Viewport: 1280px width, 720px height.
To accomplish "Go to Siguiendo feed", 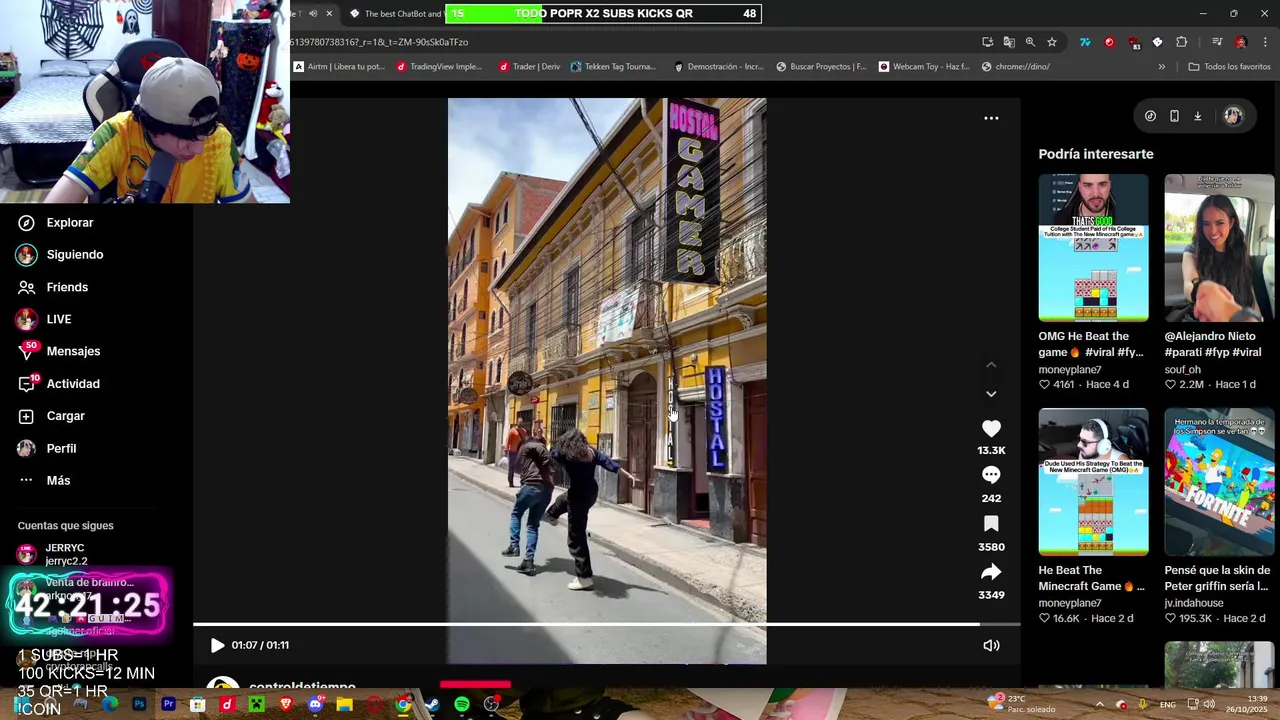I will tap(60, 255).
